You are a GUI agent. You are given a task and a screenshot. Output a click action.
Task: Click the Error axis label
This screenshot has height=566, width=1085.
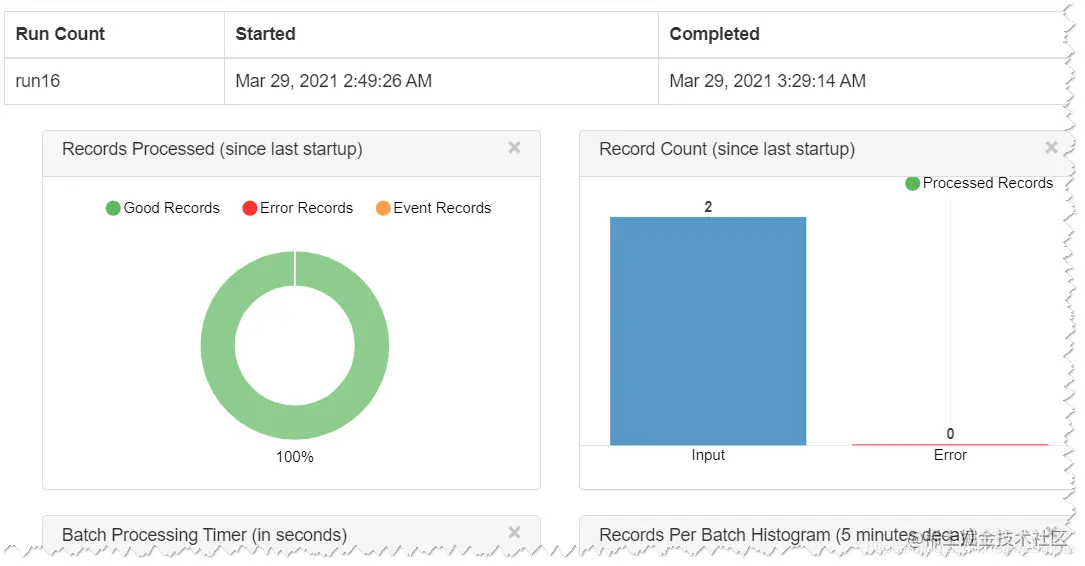pyautogui.click(x=950, y=455)
